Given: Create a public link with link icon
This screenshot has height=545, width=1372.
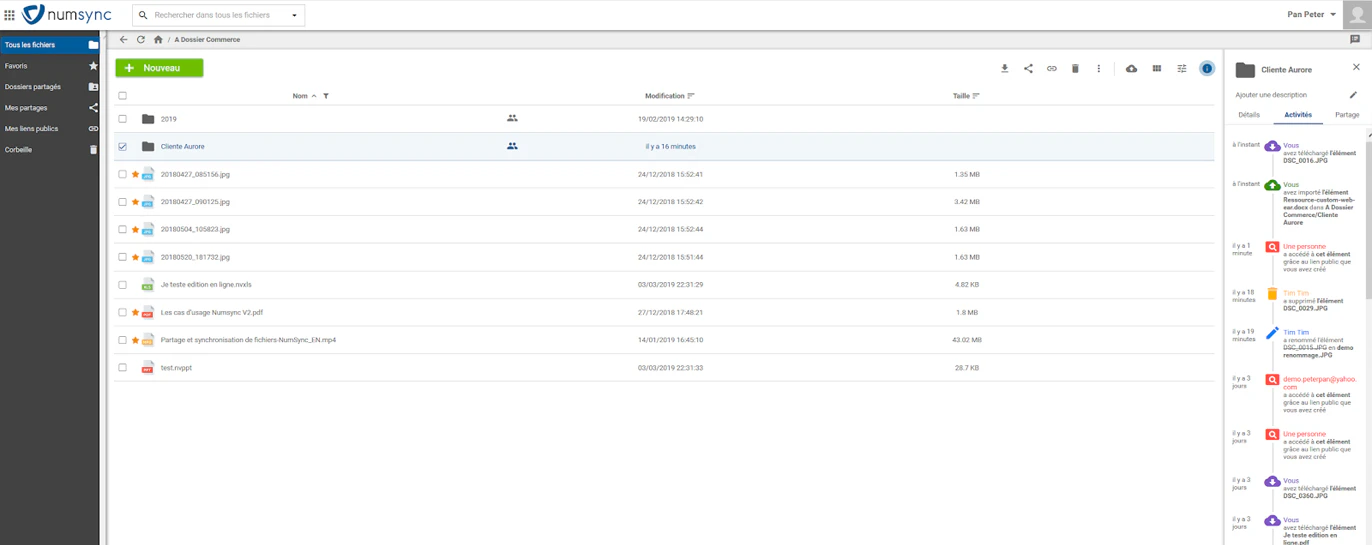Looking at the screenshot, I should click(1051, 69).
